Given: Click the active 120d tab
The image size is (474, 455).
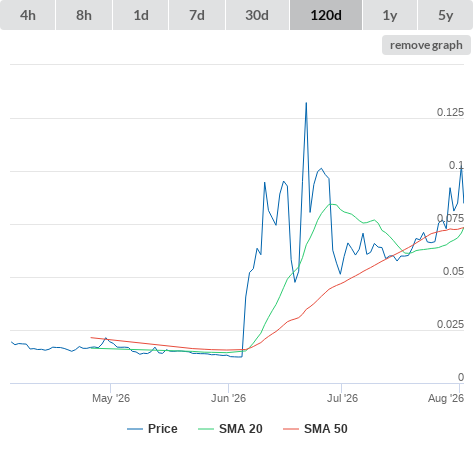Looking at the screenshot, I should coord(326,15).
